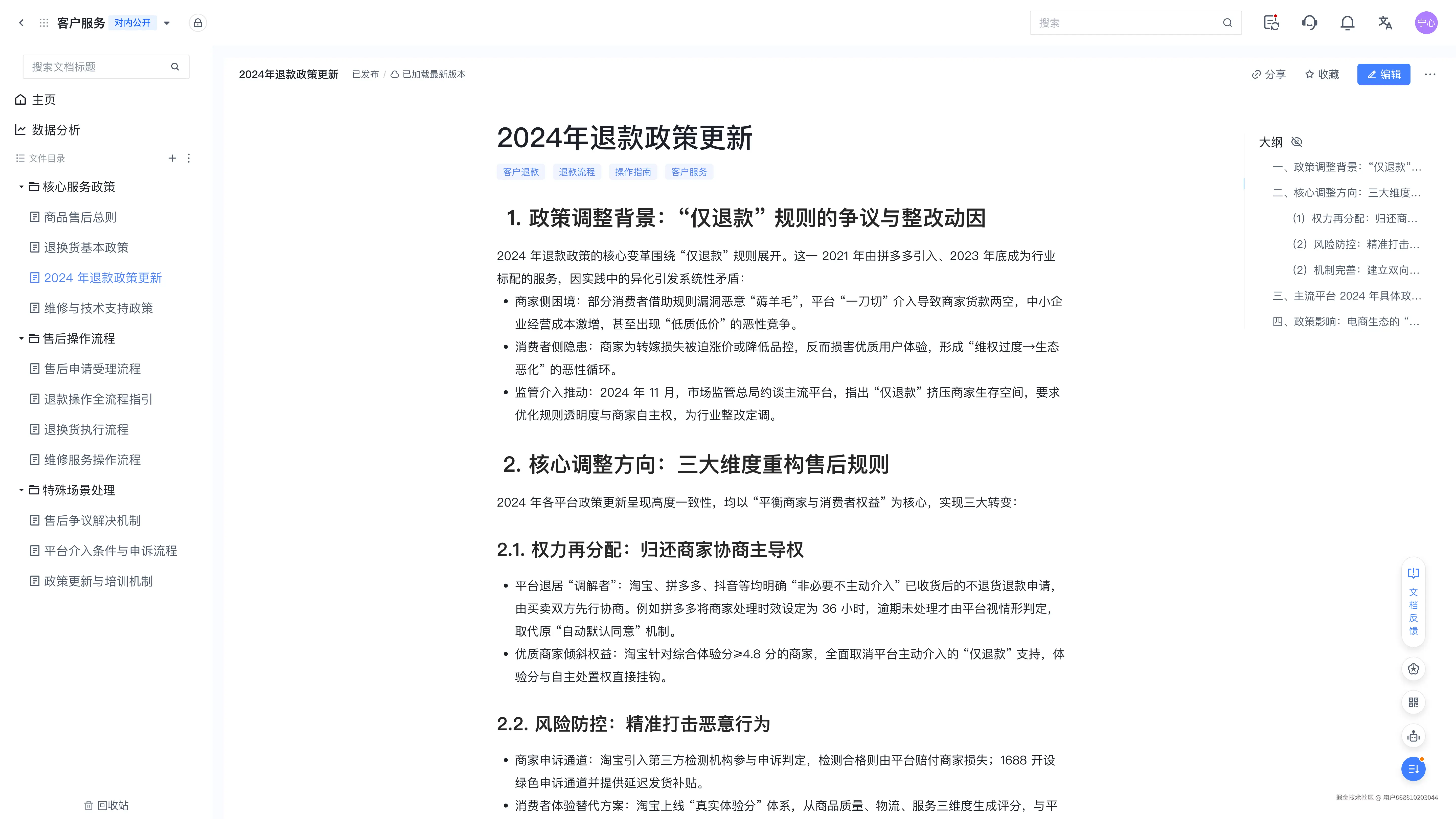Open the notifications bell
Screen dimensions: 1456x819
(x=1348, y=22)
